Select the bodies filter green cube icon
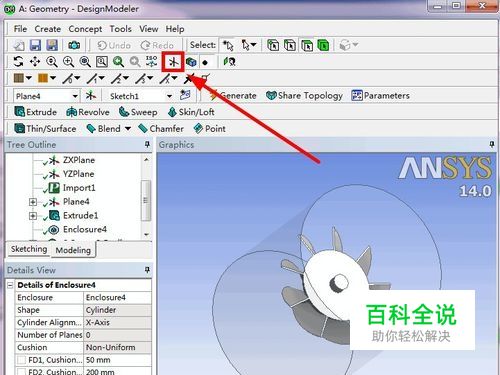500x375 pixels. pos(323,45)
